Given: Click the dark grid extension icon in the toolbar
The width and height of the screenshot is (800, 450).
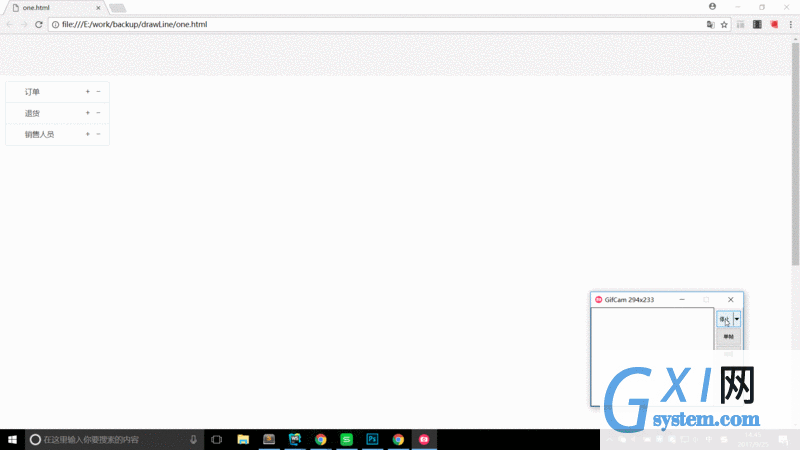Looking at the screenshot, I should 757,24.
